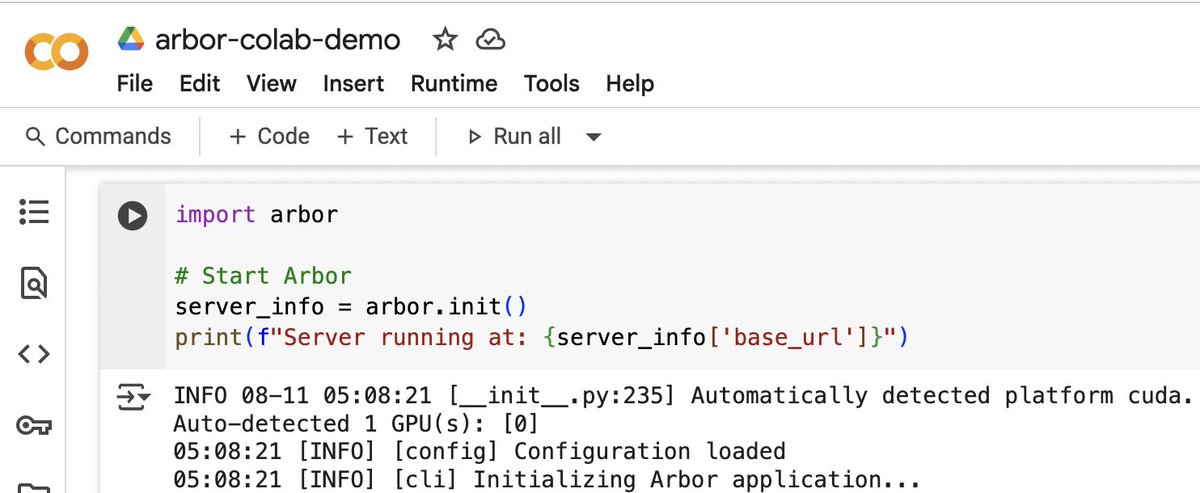Open the Tools menu
This screenshot has width=1200, height=493.
click(x=551, y=84)
